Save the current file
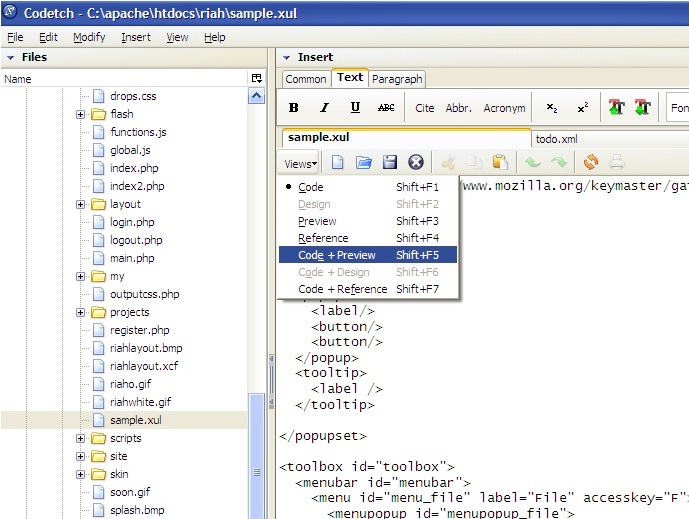 390,163
